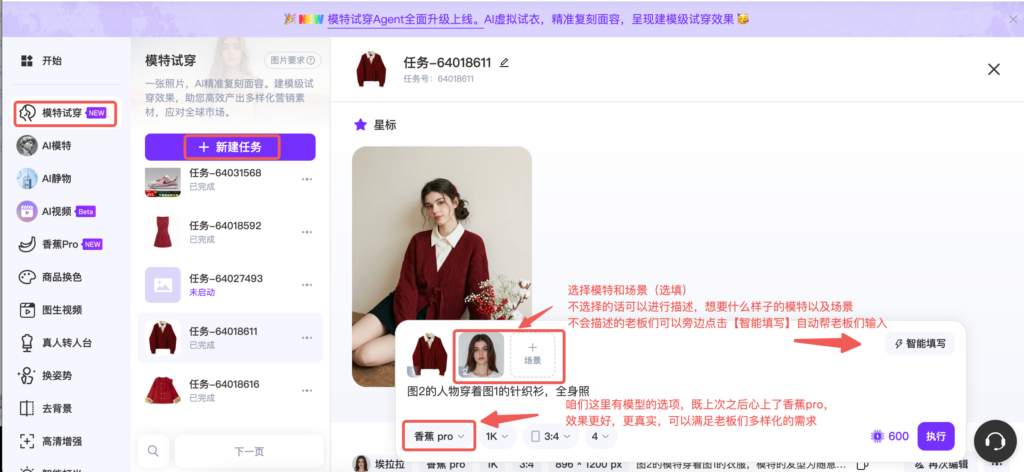
Task: Click the 智能填写 button
Action: click(919, 344)
